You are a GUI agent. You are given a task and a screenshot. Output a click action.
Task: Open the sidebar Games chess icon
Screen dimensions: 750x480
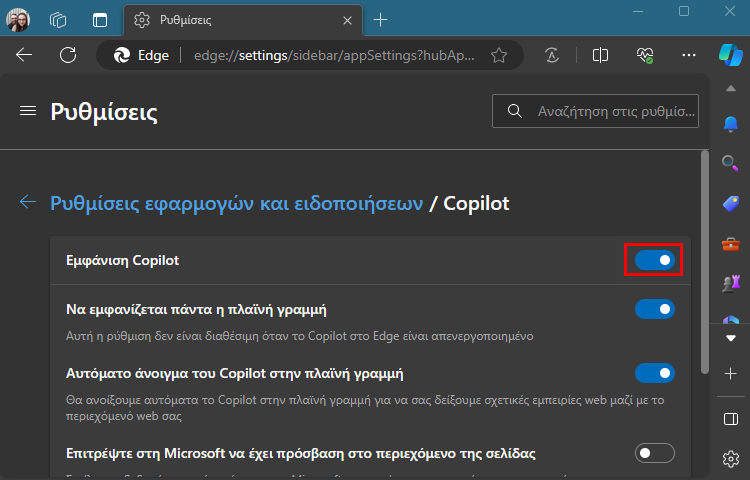coord(730,284)
